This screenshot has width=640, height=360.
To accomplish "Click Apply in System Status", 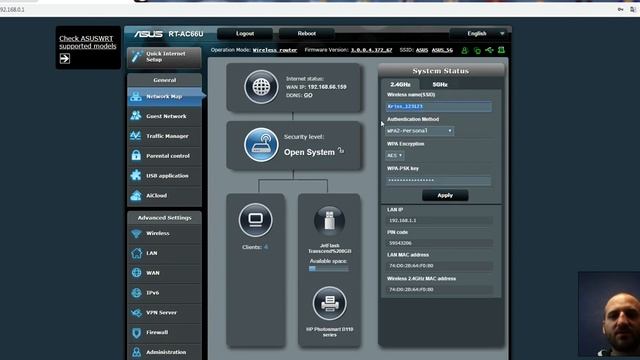I will [x=445, y=196].
